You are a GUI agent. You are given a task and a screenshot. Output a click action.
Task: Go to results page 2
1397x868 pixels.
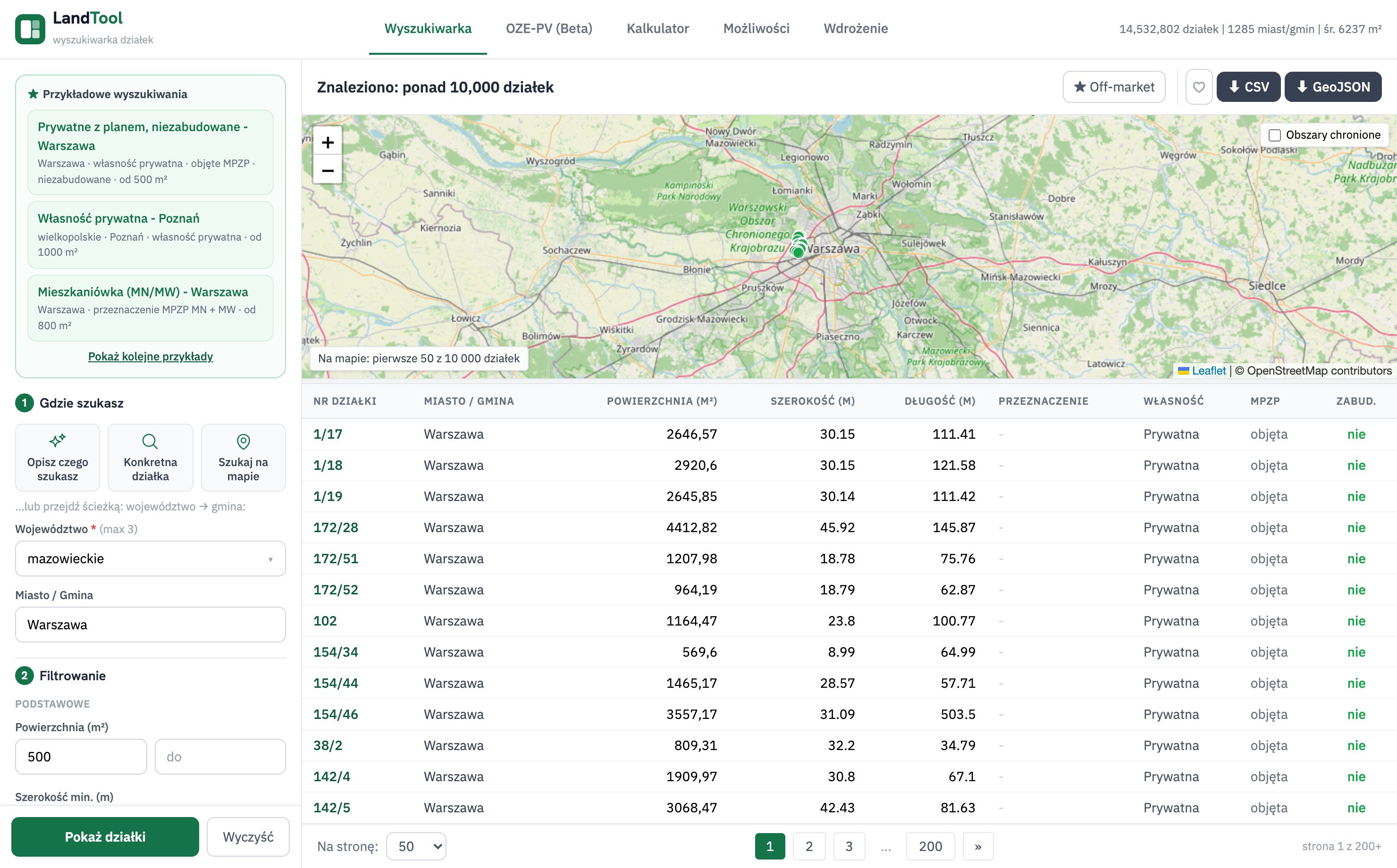pos(809,846)
